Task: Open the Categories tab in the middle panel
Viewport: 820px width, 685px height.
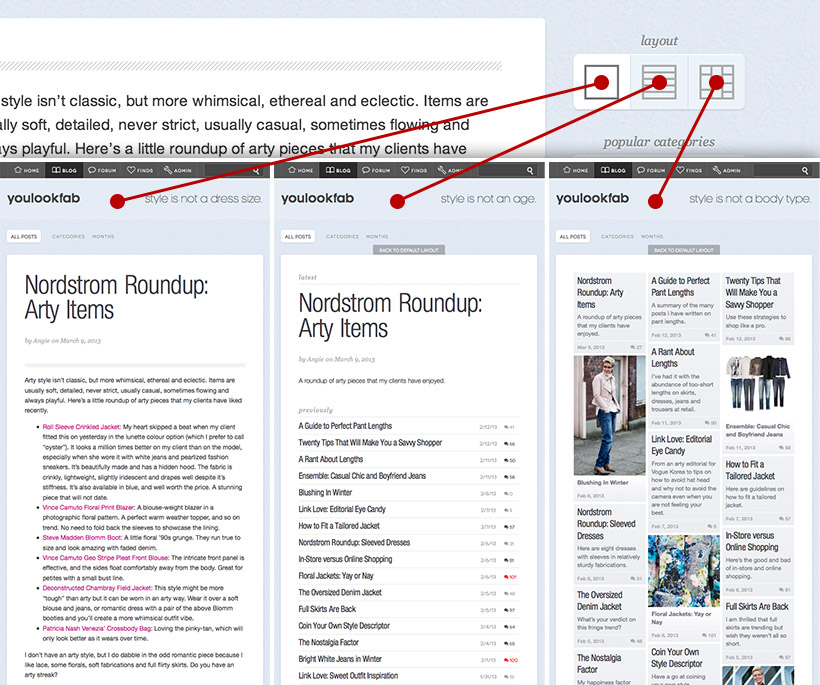Action: click(342, 237)
